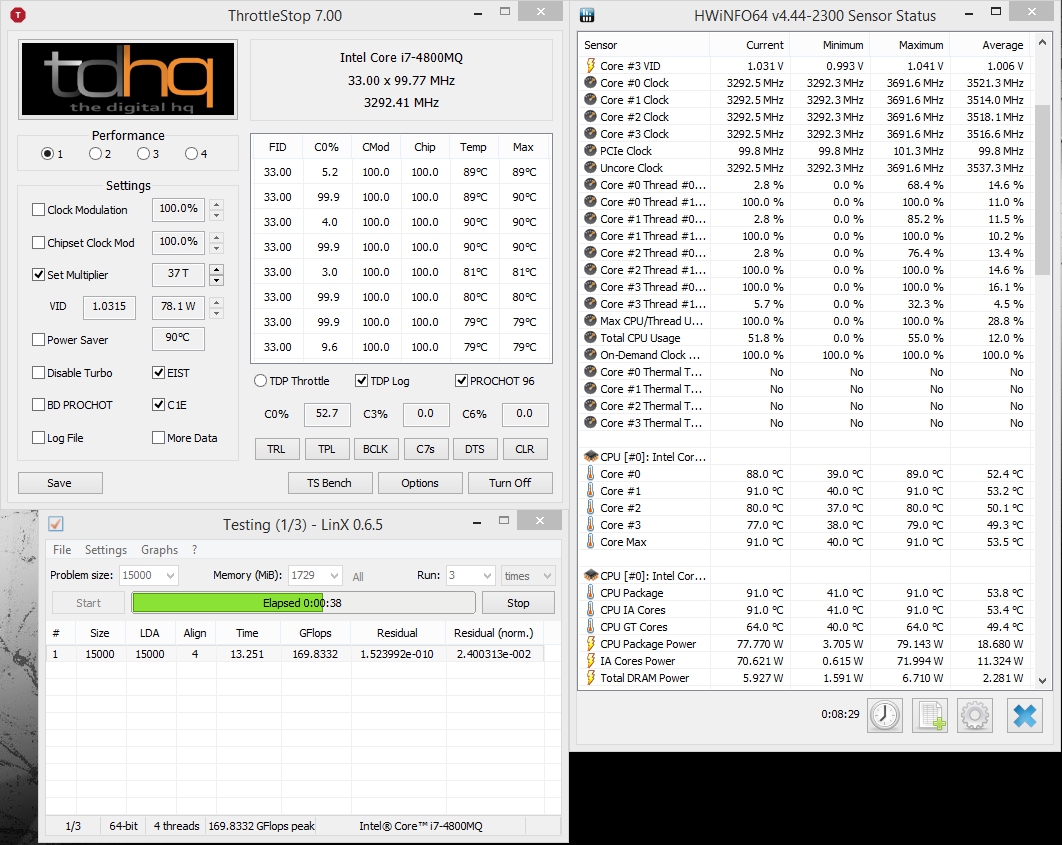Click the IA Cores Power bolt icon
The height and width of the screenshot is (845, 1062).
click(590, 661)
